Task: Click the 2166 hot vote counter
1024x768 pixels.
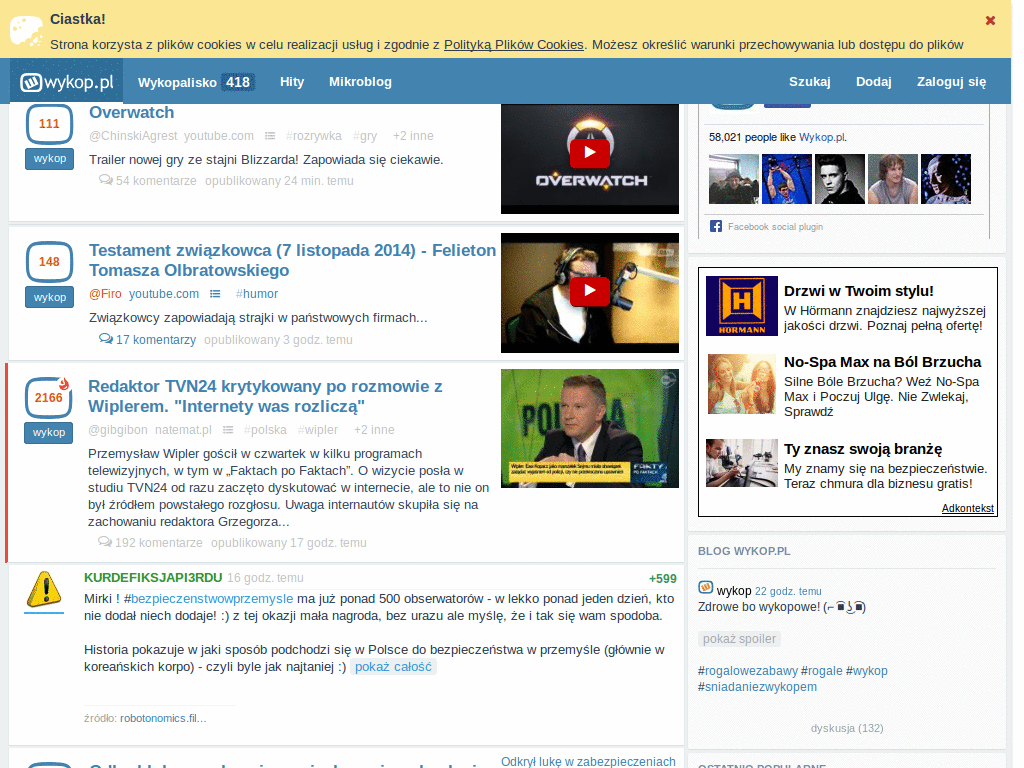Action: (x=48, y=398)
